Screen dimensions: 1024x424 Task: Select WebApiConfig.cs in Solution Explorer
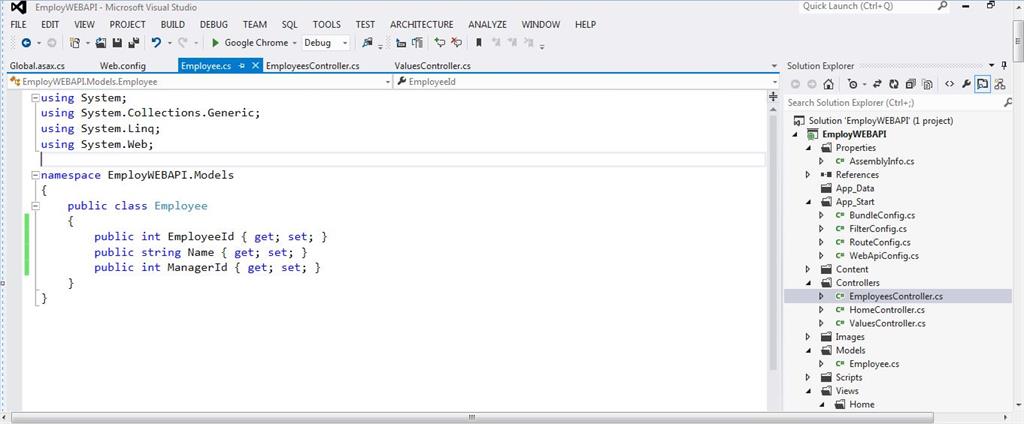point(884,256)
